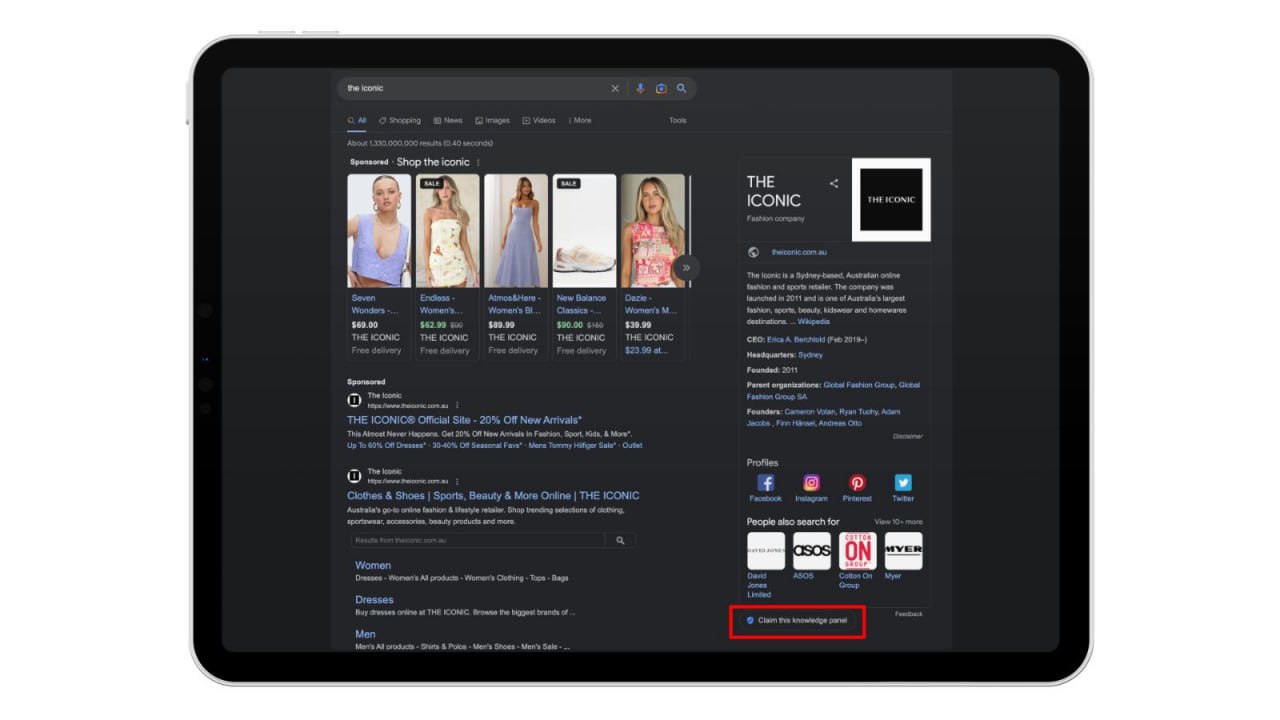Switch to the Shopping tab
The width and height of the screenshot is (1280, 720).
400,121
